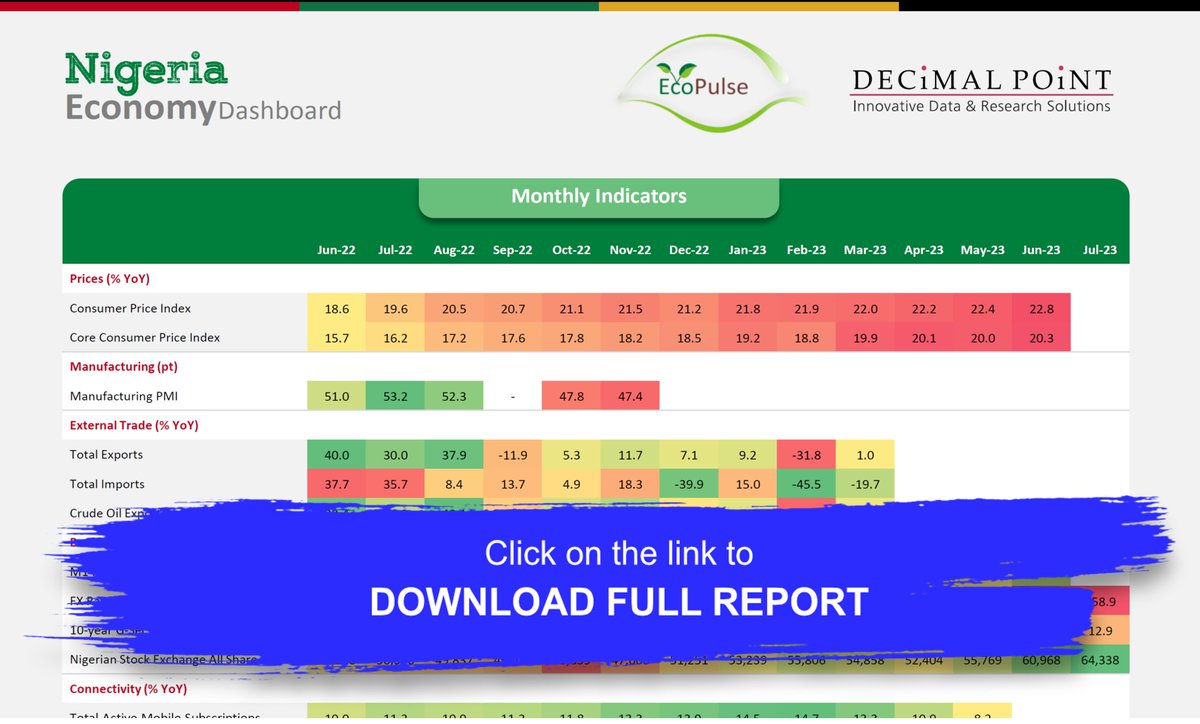Click the Stock Exchange value 64,338
1200x724 pixels.
[x=1099, y=660]
